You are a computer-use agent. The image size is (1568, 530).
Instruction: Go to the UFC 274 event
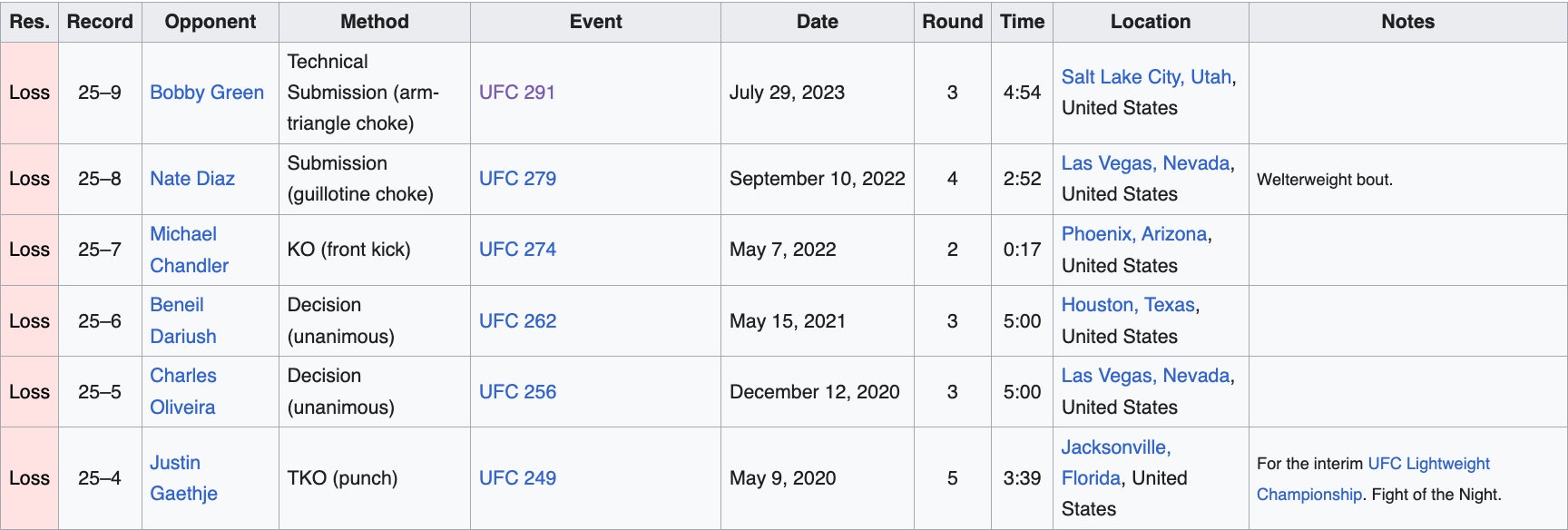tap(517, 250)
